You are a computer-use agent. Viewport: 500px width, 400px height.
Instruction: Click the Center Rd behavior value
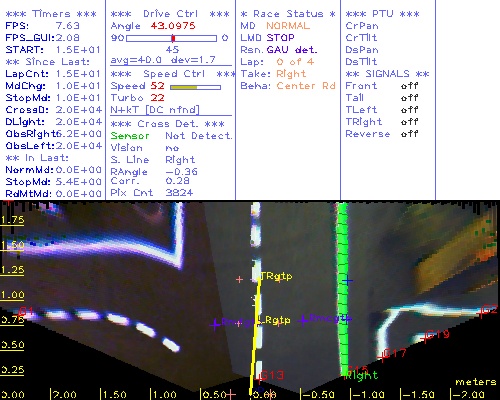pos(306,86)
